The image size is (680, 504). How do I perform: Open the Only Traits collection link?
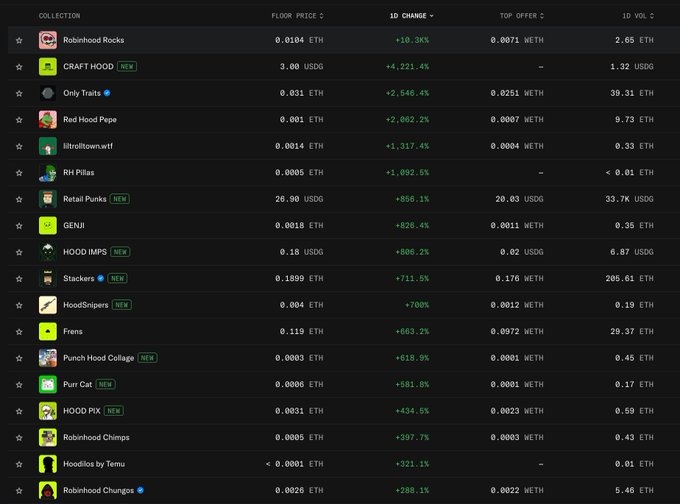82,93
